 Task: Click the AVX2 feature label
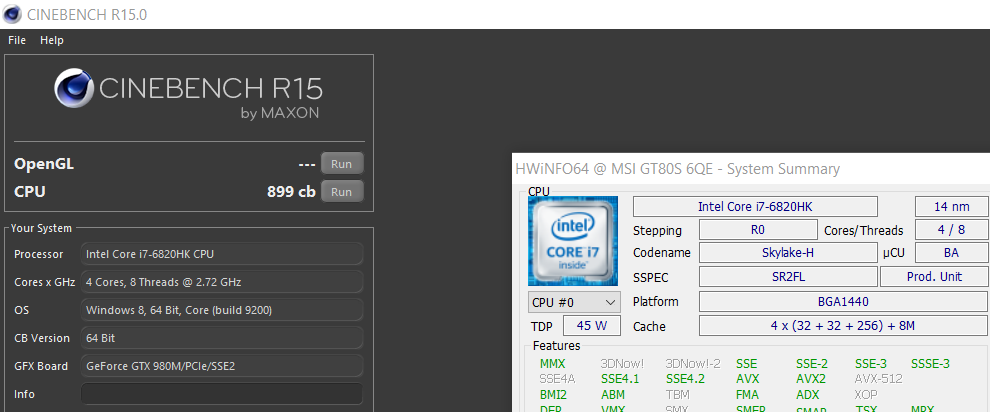(808, 379)
